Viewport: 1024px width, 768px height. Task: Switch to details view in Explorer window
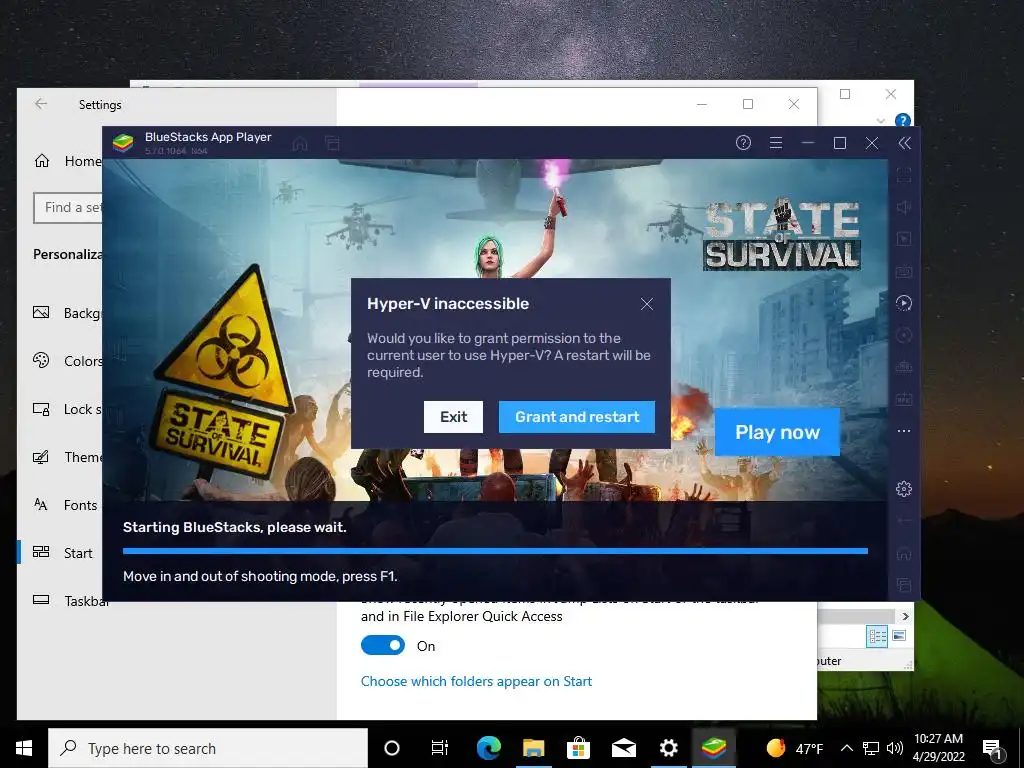(876, 636)
